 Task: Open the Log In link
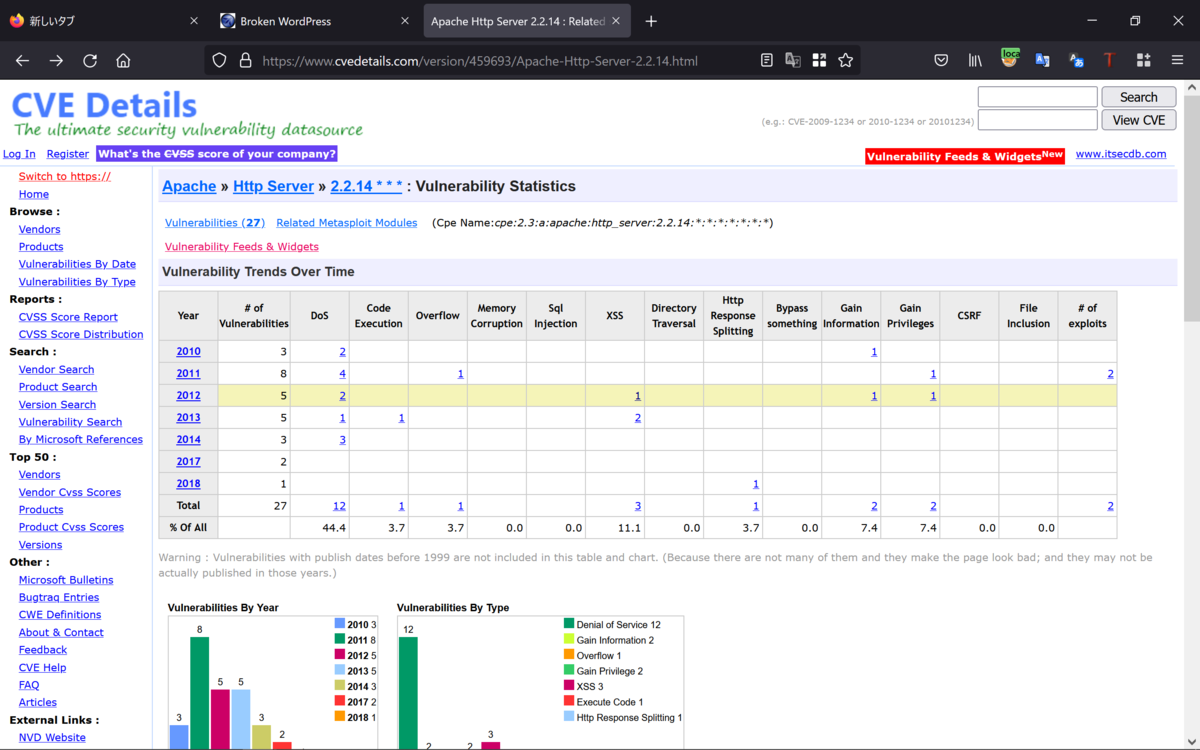pyautogui.click(x=19, y=154)
